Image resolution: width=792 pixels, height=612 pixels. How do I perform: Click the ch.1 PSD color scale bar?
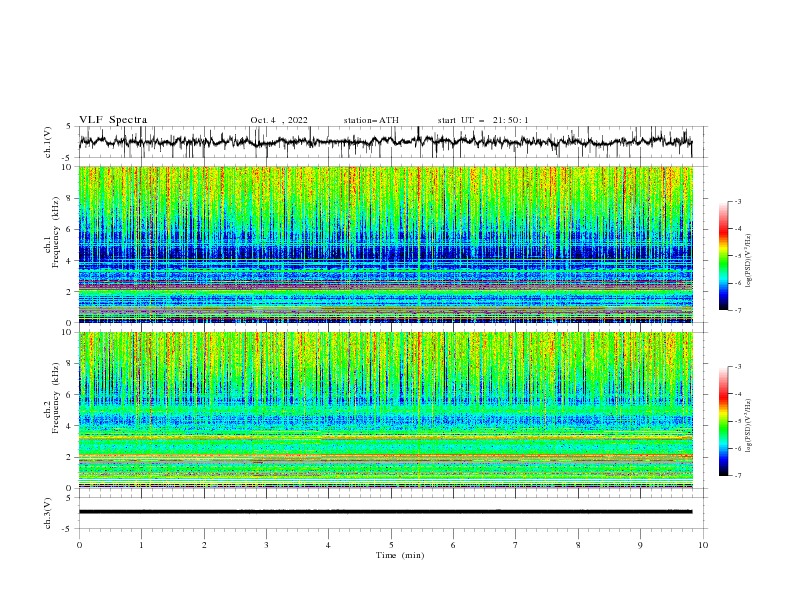pyautogui.click(x=723, y=256)
